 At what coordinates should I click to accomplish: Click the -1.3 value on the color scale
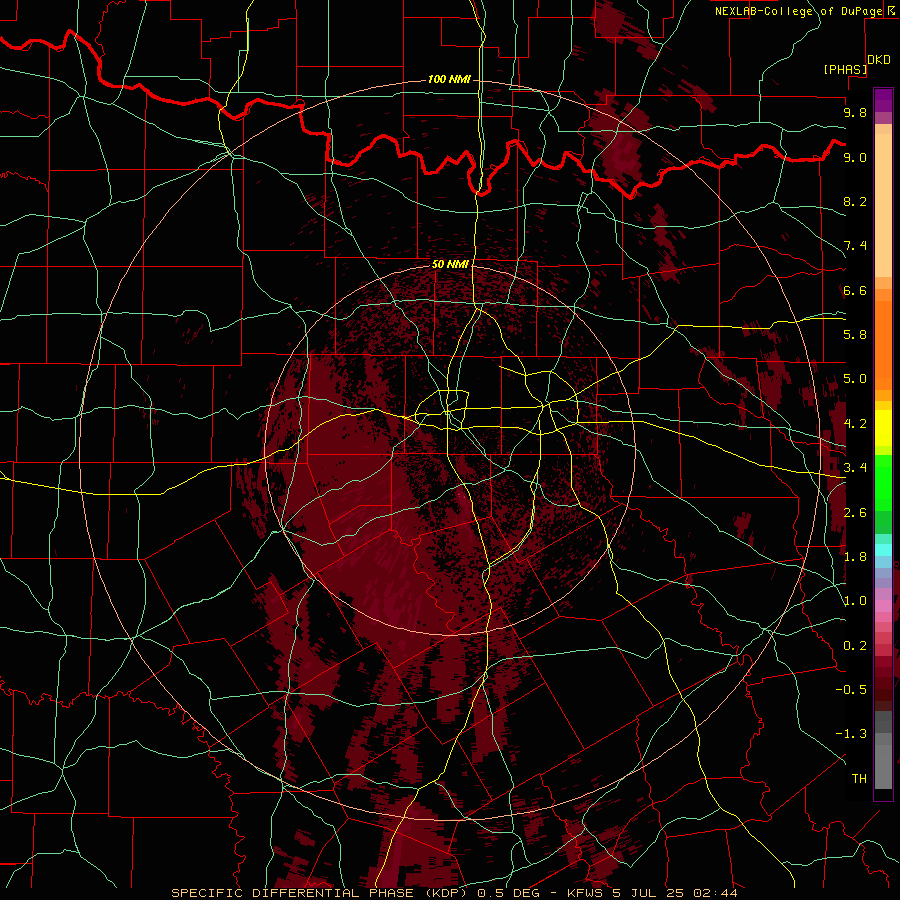851,734
